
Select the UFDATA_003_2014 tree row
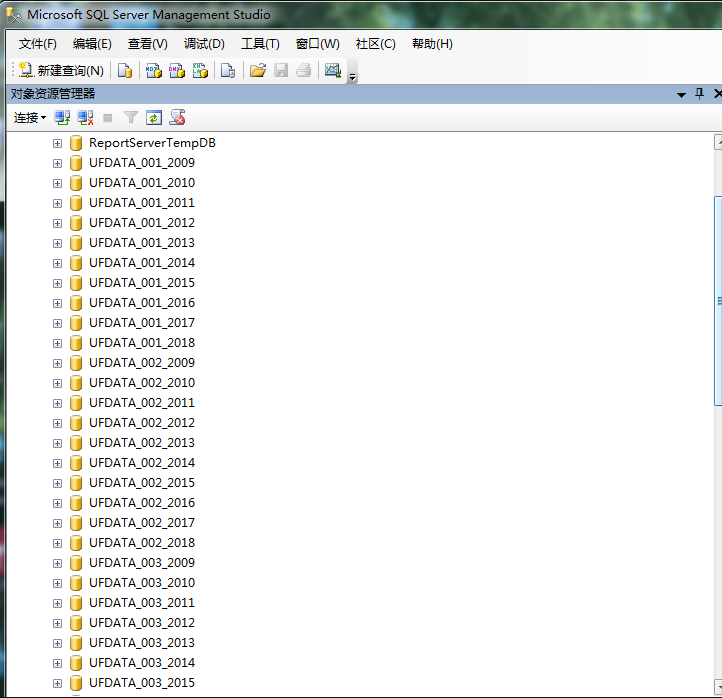pos(142,663)
